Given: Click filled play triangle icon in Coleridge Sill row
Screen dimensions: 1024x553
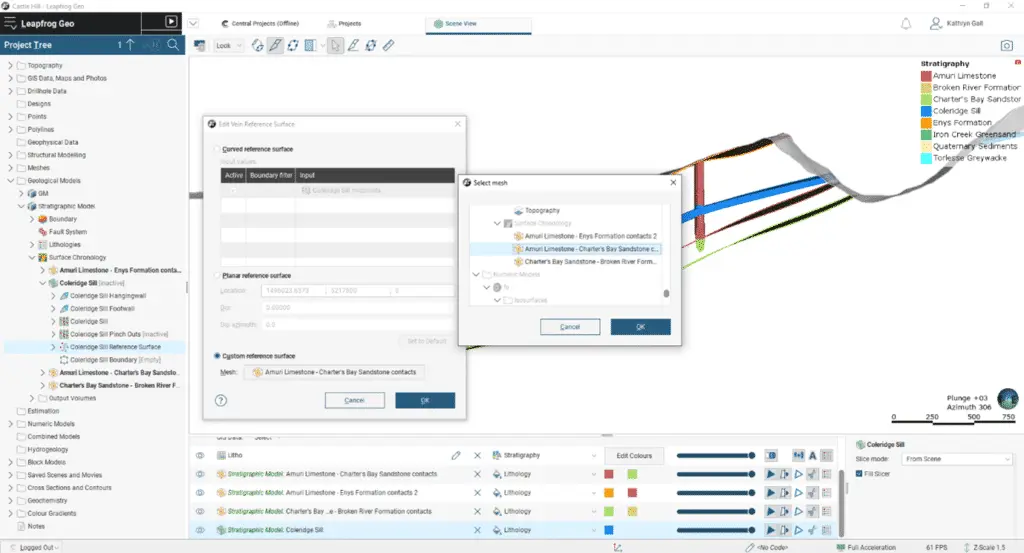Looking at the screenshot, I should click(771, 530).
